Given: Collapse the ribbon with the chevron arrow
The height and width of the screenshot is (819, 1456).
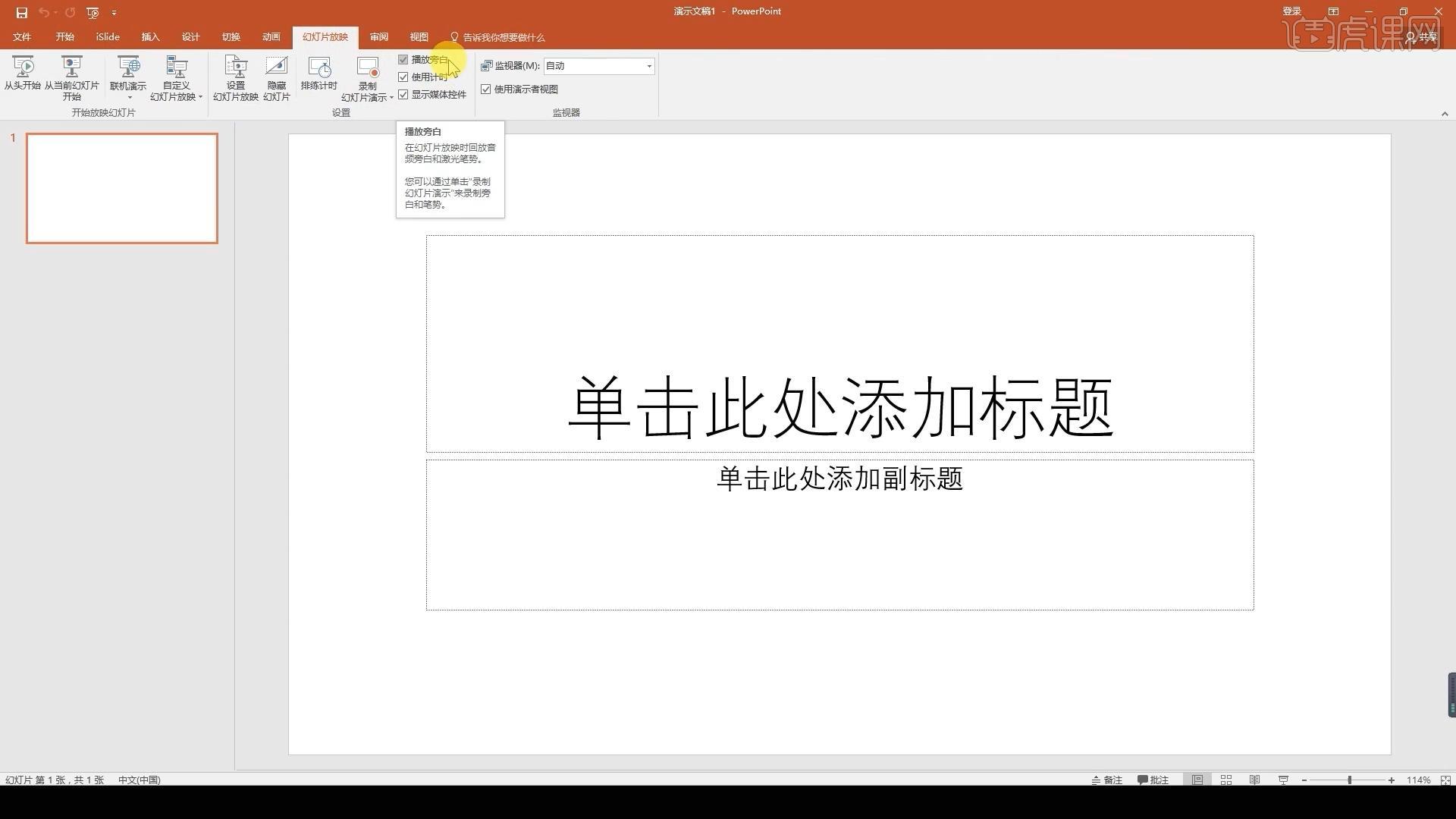Looking at the screenshot, I should [x=1445, y=115].
